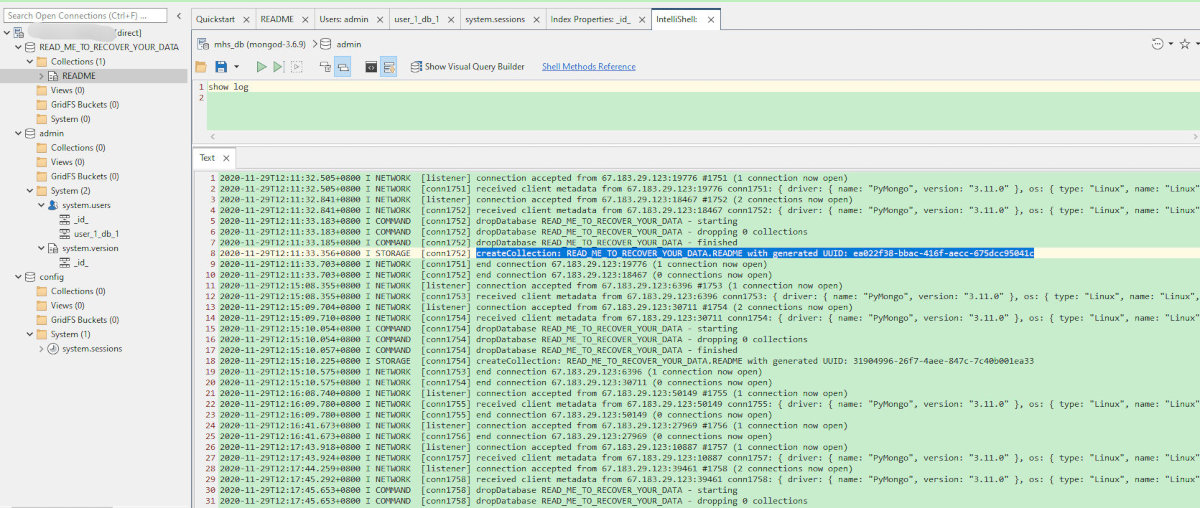Open the query history clock icon

[1158, 44]
